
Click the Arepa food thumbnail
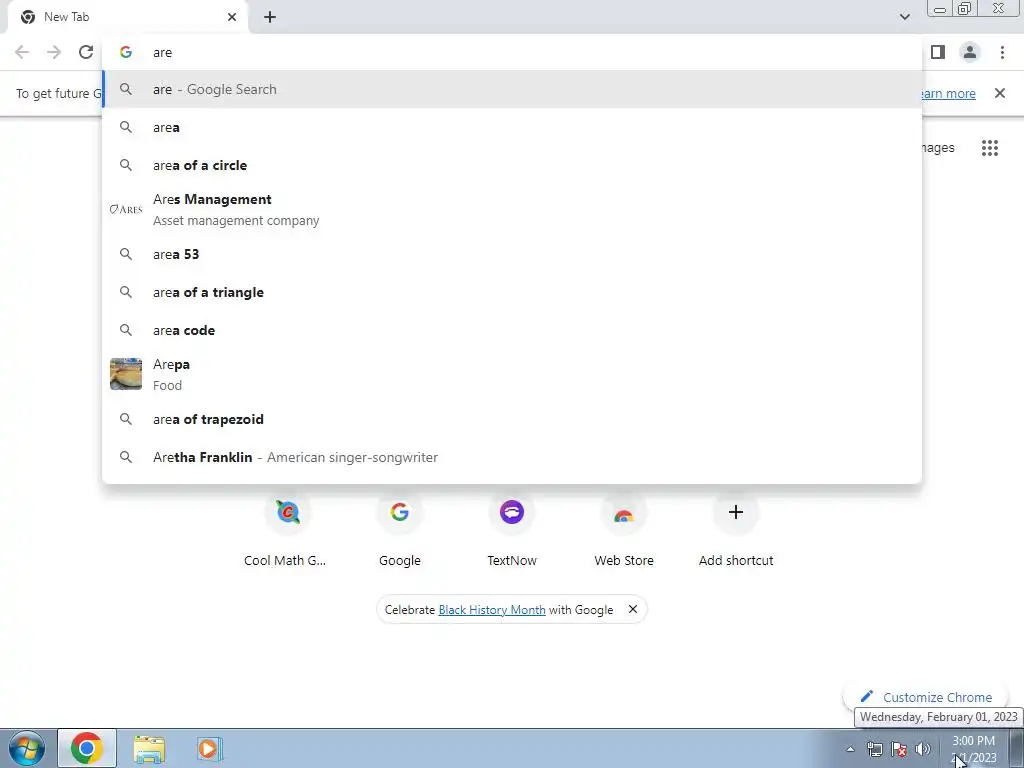click(x=126, y=374)
